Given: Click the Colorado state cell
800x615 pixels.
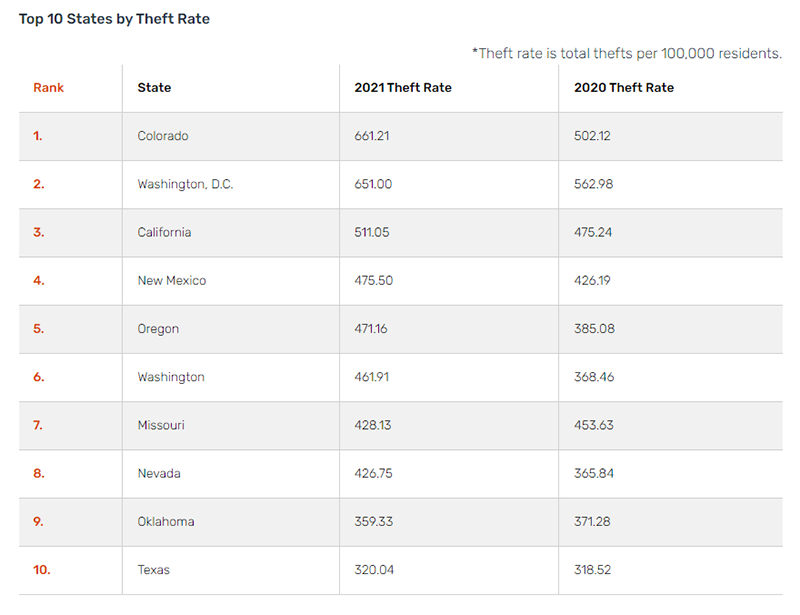Looking at the screenshot, I should click(163, 136).
